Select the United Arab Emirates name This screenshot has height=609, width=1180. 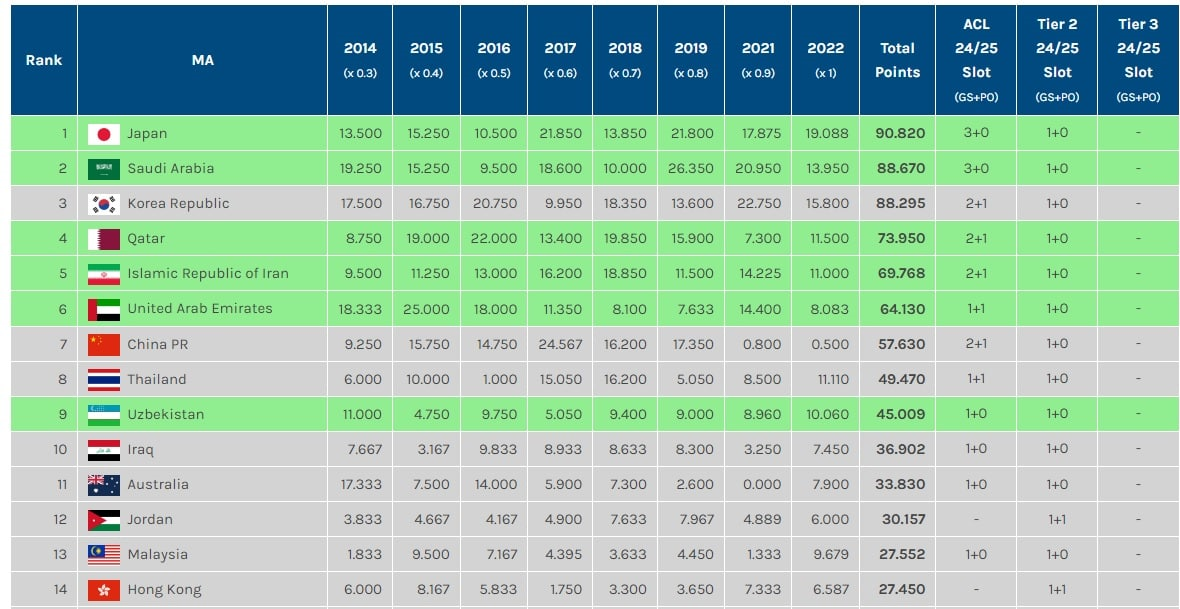[200, 309]
